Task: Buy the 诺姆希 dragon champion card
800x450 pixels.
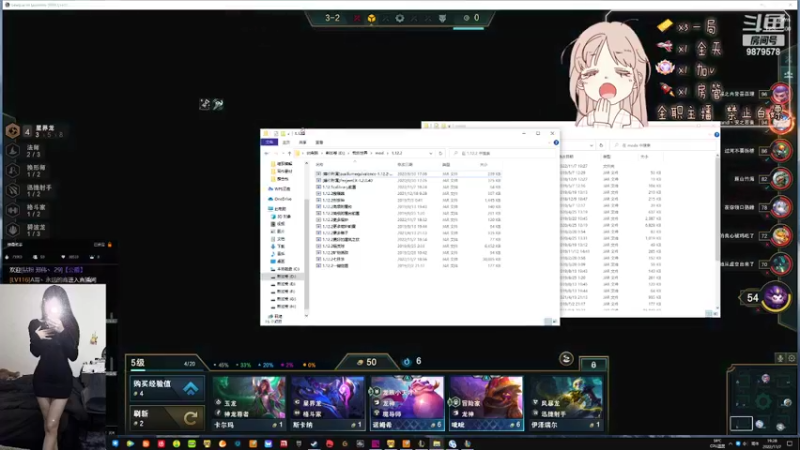Action: (x=407, y=403)
